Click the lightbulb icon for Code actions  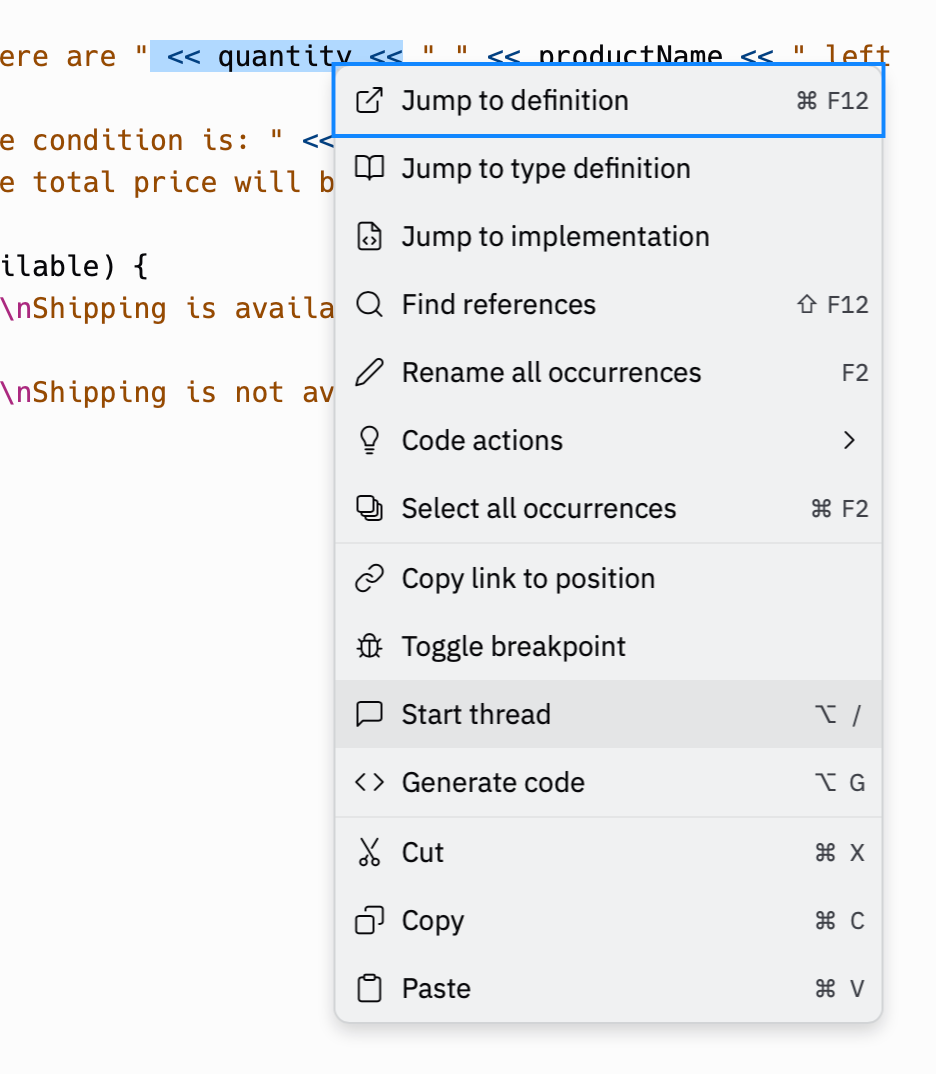[x=369, y=440]
